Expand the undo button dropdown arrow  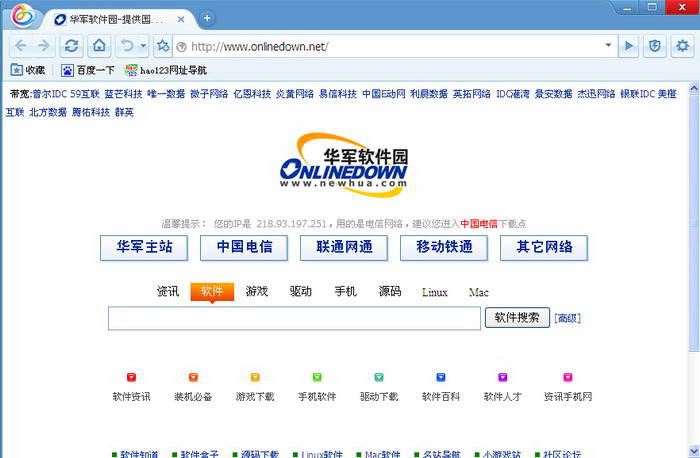143,45
